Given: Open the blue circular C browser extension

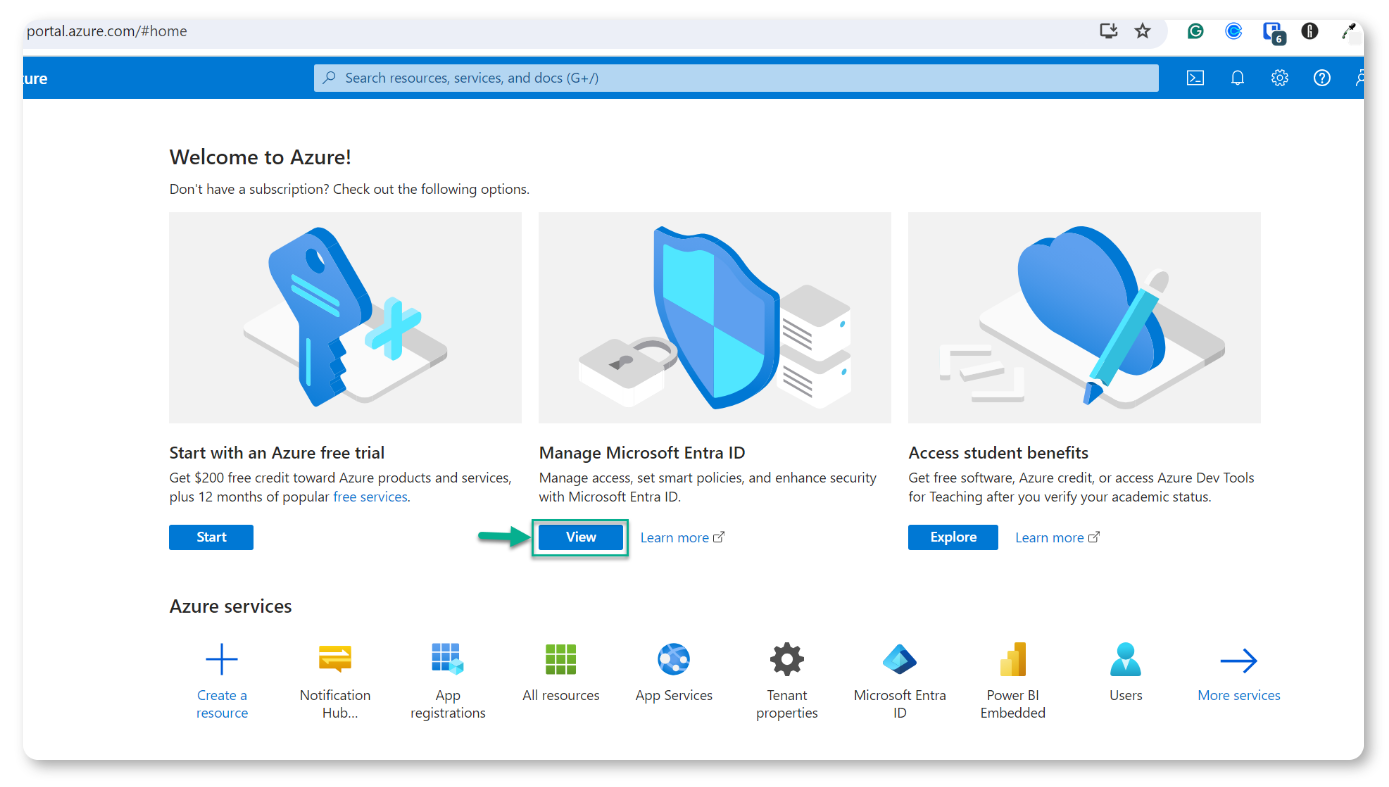Looking at the screenshot, I should [x=1234, y=31].
